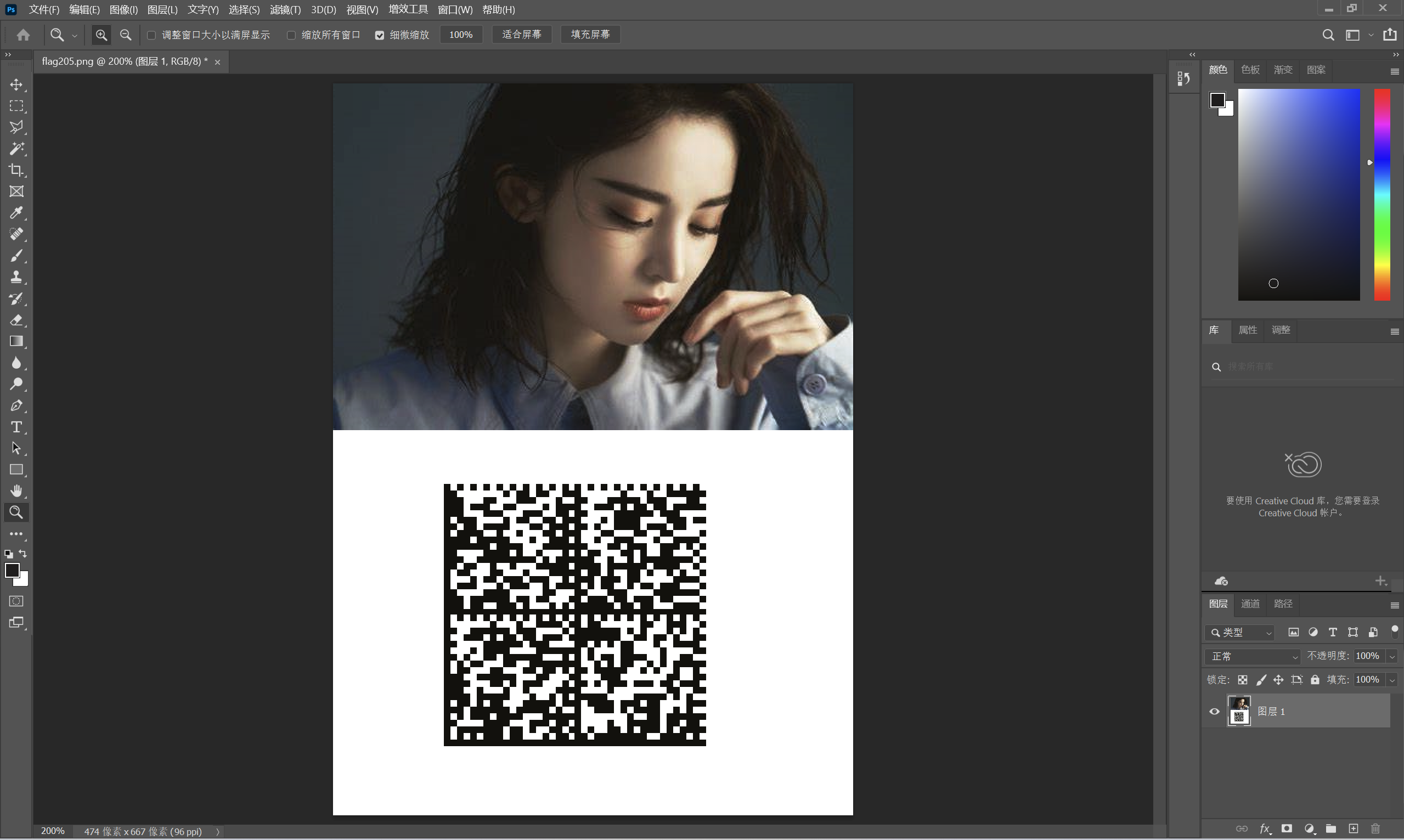This screenshot has height=840, width=1404.
Task: Select the Gradient tool
Action: tap(16, 341)
